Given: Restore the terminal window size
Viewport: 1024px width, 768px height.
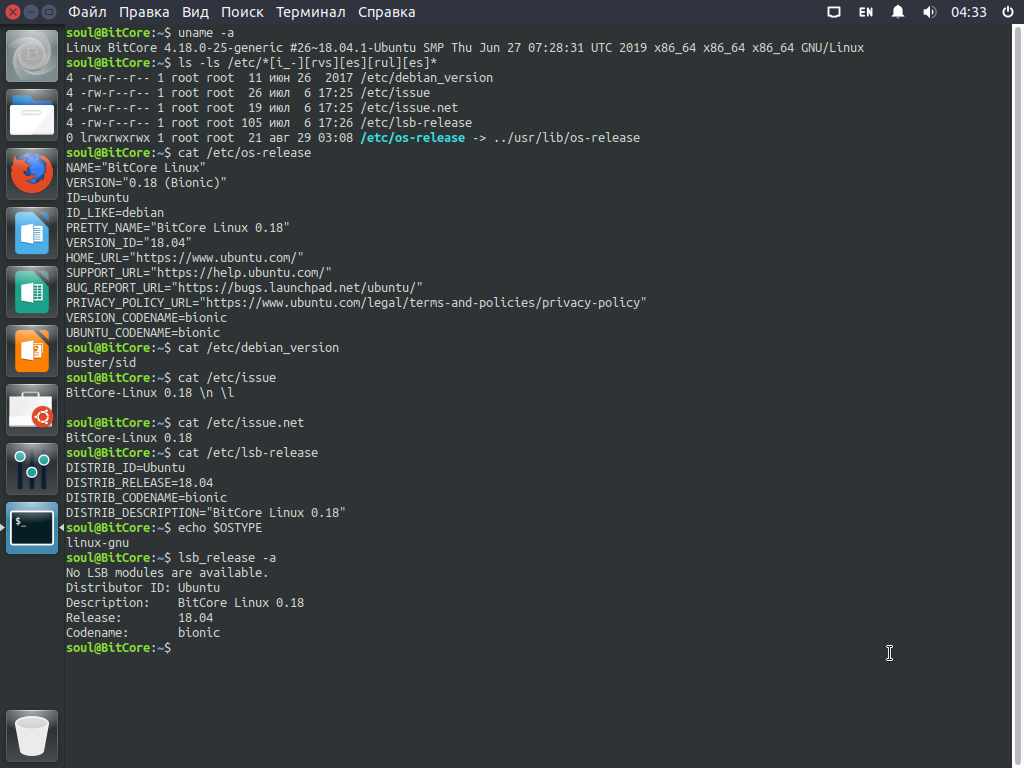Looking at the screenshot, I should [48, 12].
